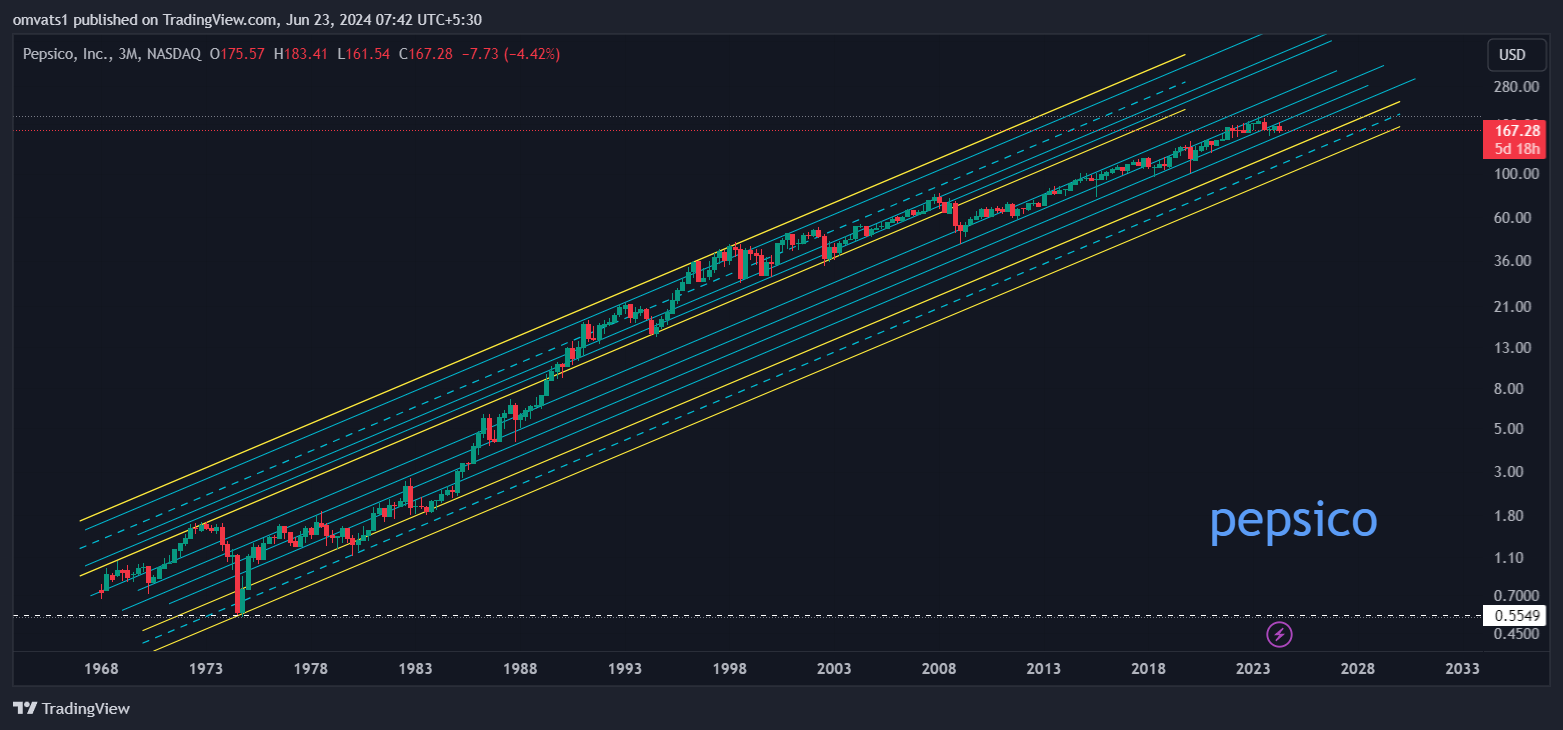Select the 0.5549 price line label
Image resolution: width=1563 pixels, height=730 pixels.
click(x=1515, y=616)
